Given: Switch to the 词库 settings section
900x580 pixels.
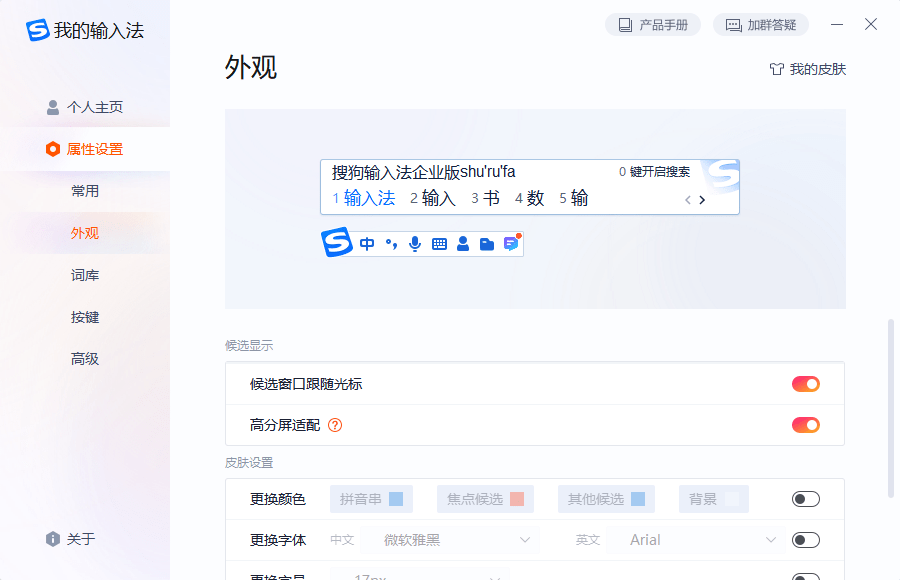Looking at the screenshot, I should (86, 274).
